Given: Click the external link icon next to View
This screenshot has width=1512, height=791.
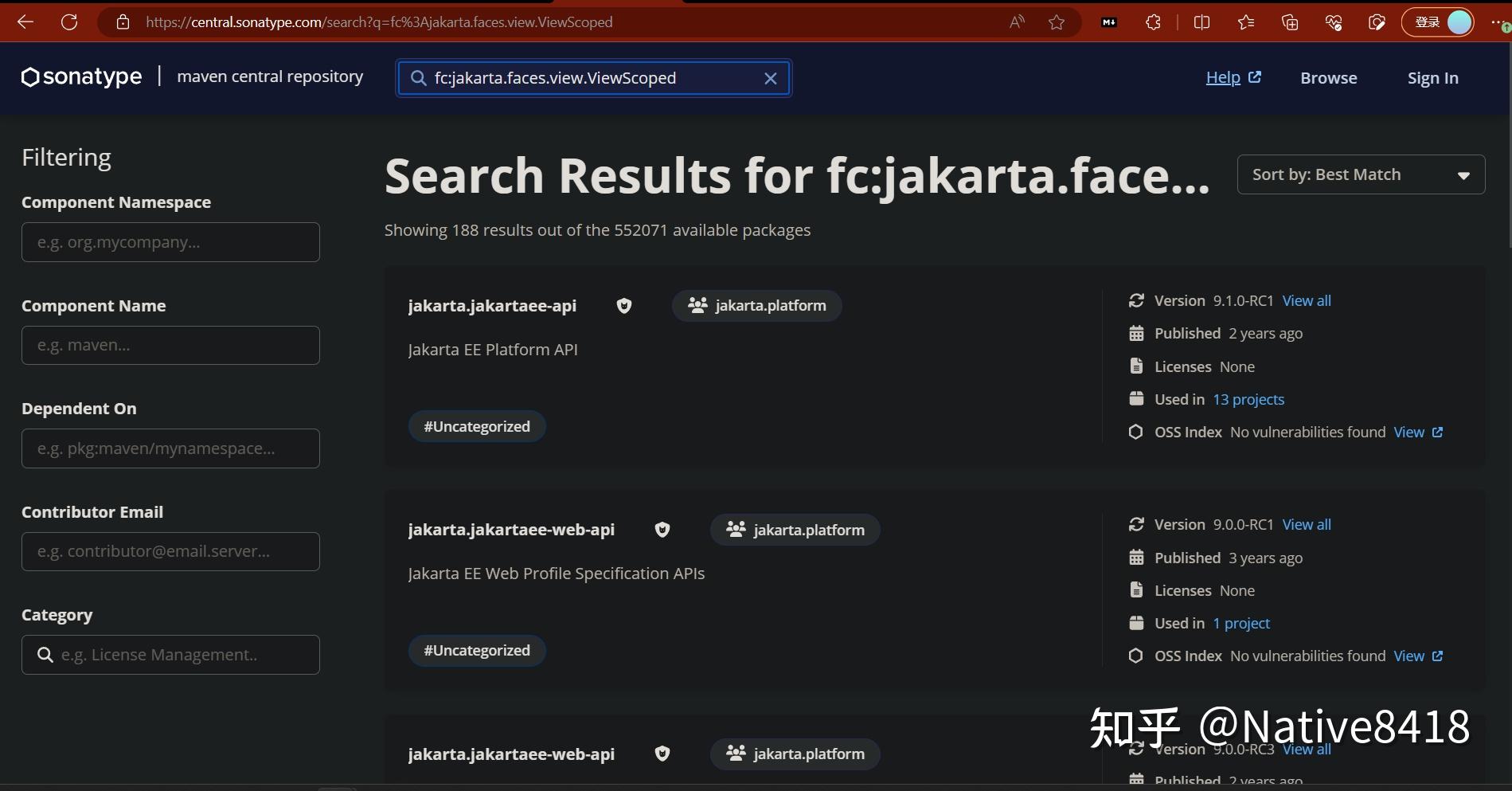Looking at the screenshot, I should pos(1438,431).
